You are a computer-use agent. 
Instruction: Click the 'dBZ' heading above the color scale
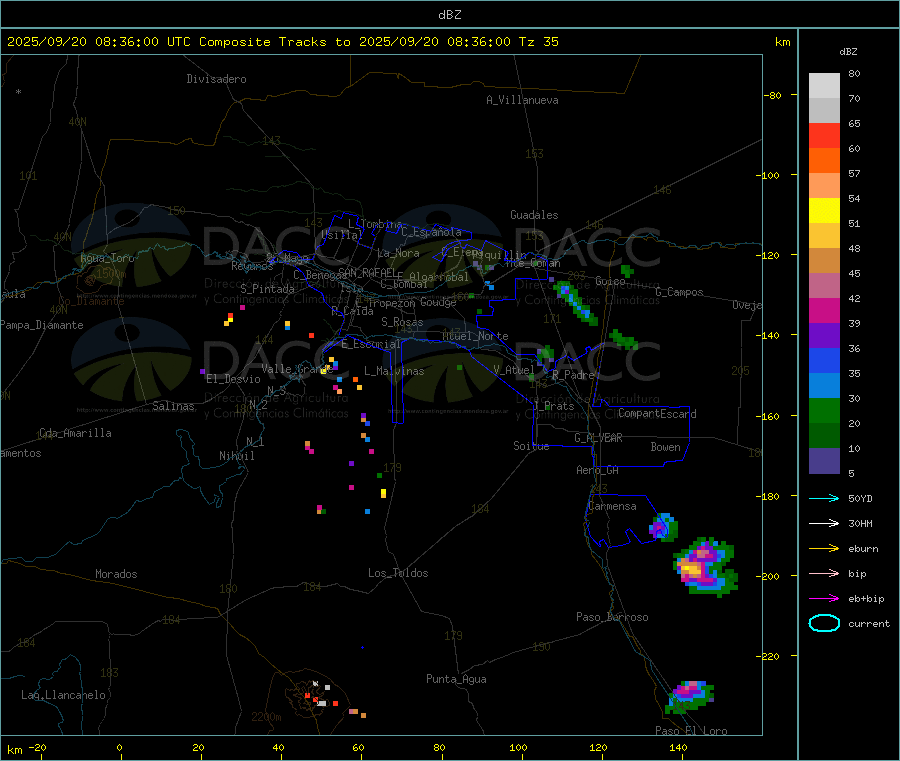(x=848, y=52)
